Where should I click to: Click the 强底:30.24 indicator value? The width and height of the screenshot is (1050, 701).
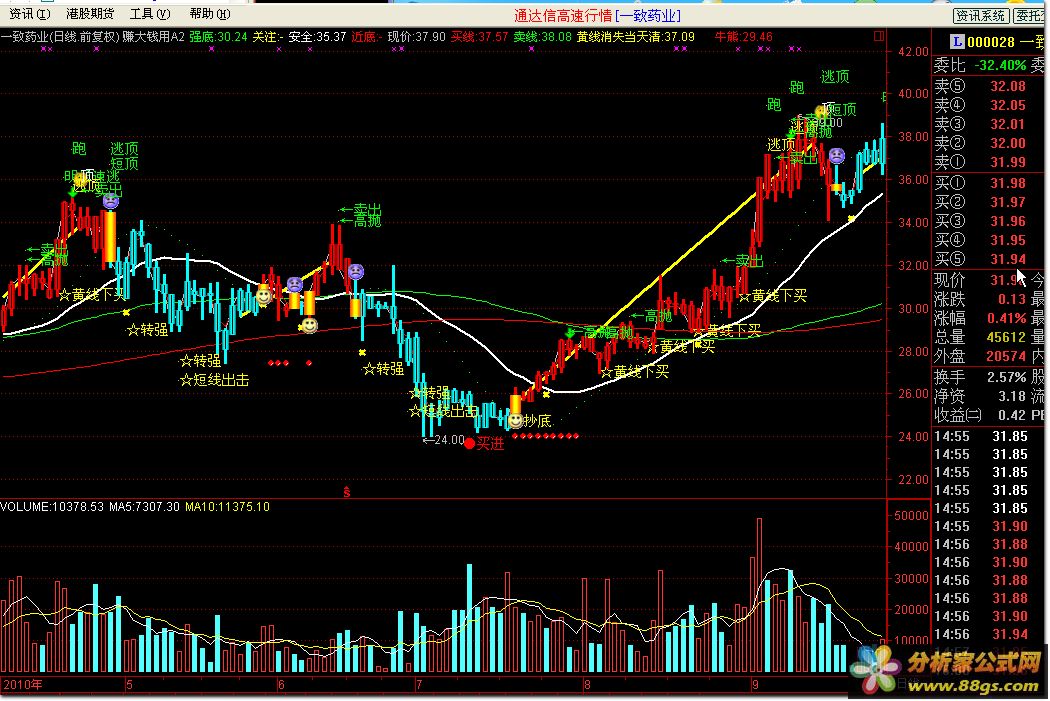pos(218,37)
